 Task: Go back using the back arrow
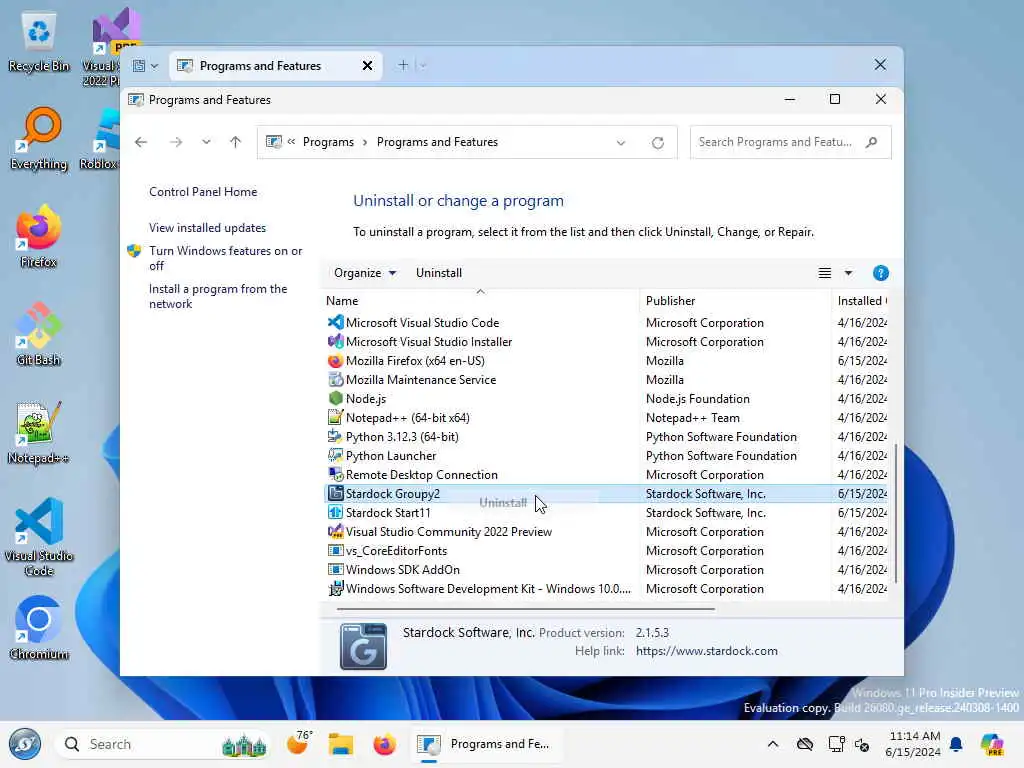tap(141, 142)
